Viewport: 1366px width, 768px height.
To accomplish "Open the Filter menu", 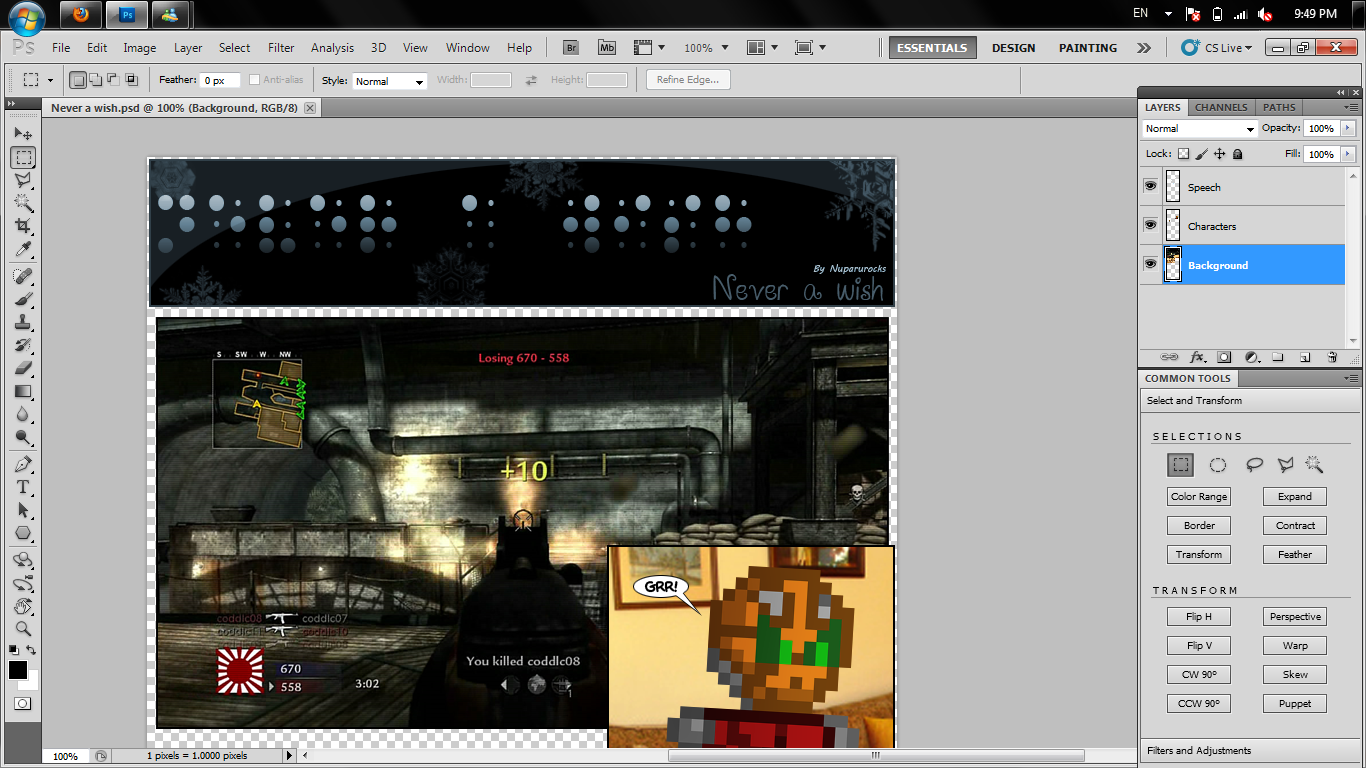I will pyautogui.click(x=281, y=47).
